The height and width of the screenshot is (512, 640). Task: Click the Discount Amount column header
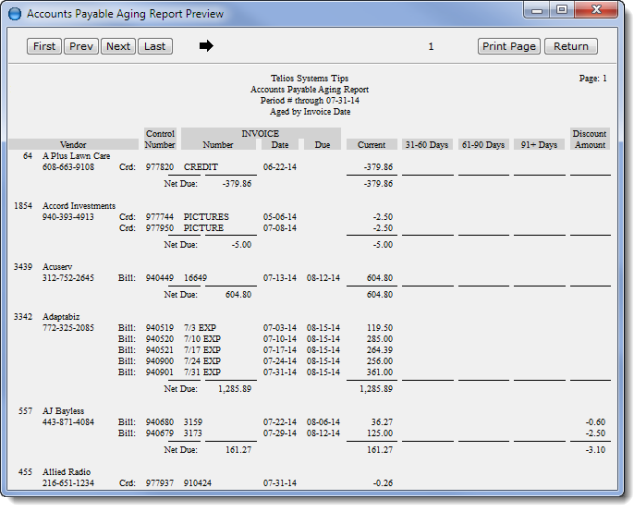click(x=590, y=139)
